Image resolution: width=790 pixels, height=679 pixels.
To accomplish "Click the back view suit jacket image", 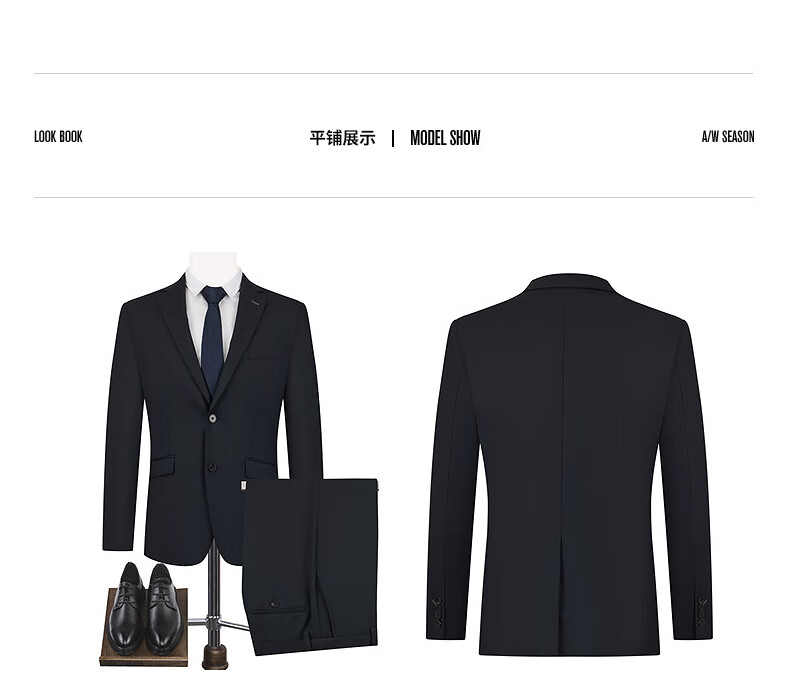I will [x=569, y=464].
